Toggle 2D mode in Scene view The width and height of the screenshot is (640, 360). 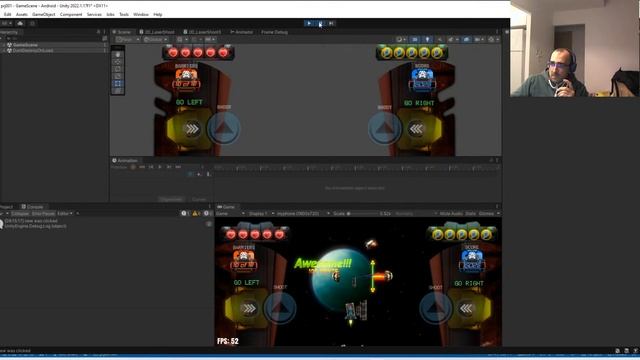pos(415,40)
